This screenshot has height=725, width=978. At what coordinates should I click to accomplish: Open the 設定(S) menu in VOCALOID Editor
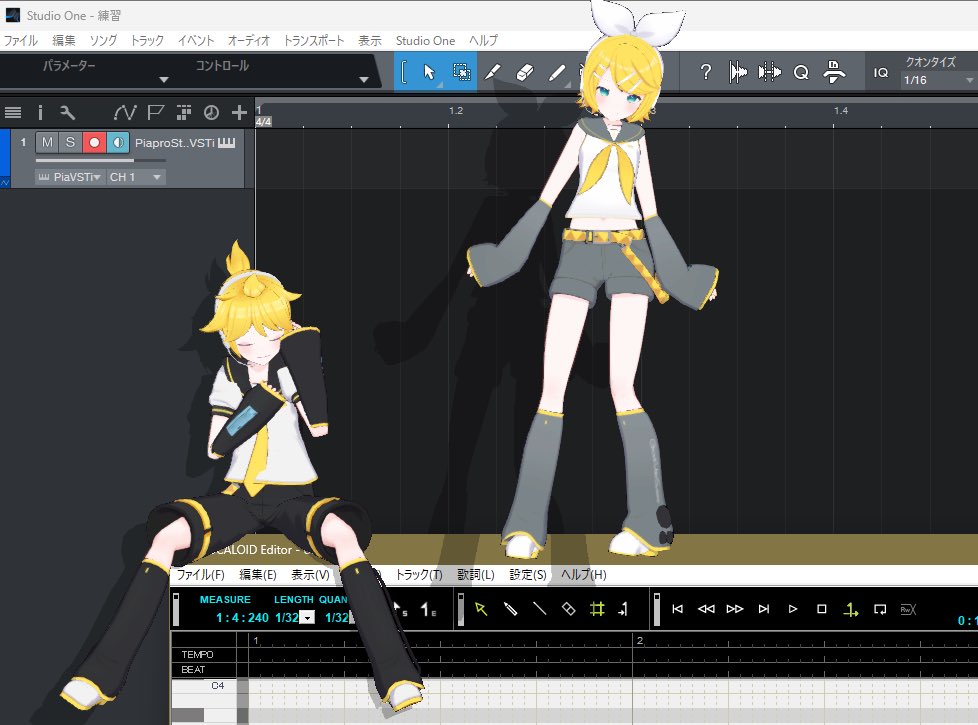click(x=528, y=575)
